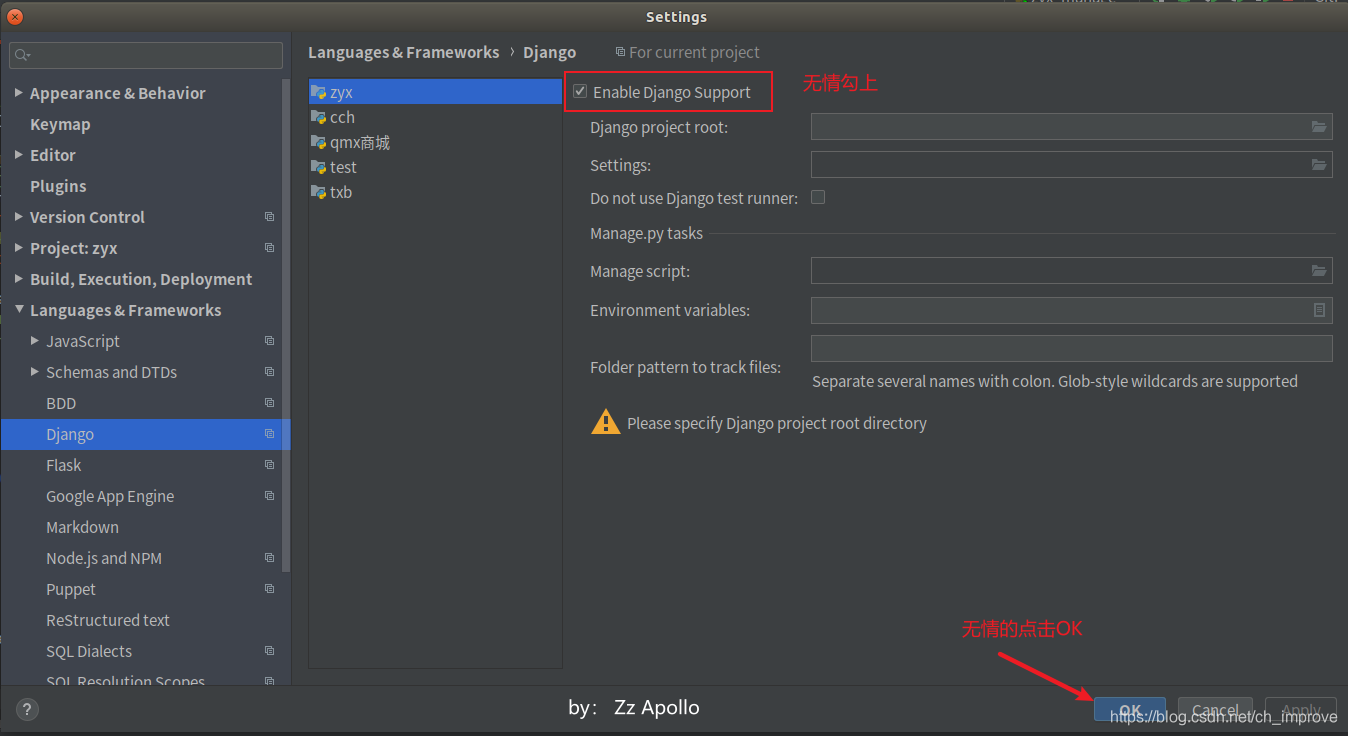Screen dimensions: 1348x736
Task: Click the test project folder icon
Action: pyautogui.click(x=319, y=167)
